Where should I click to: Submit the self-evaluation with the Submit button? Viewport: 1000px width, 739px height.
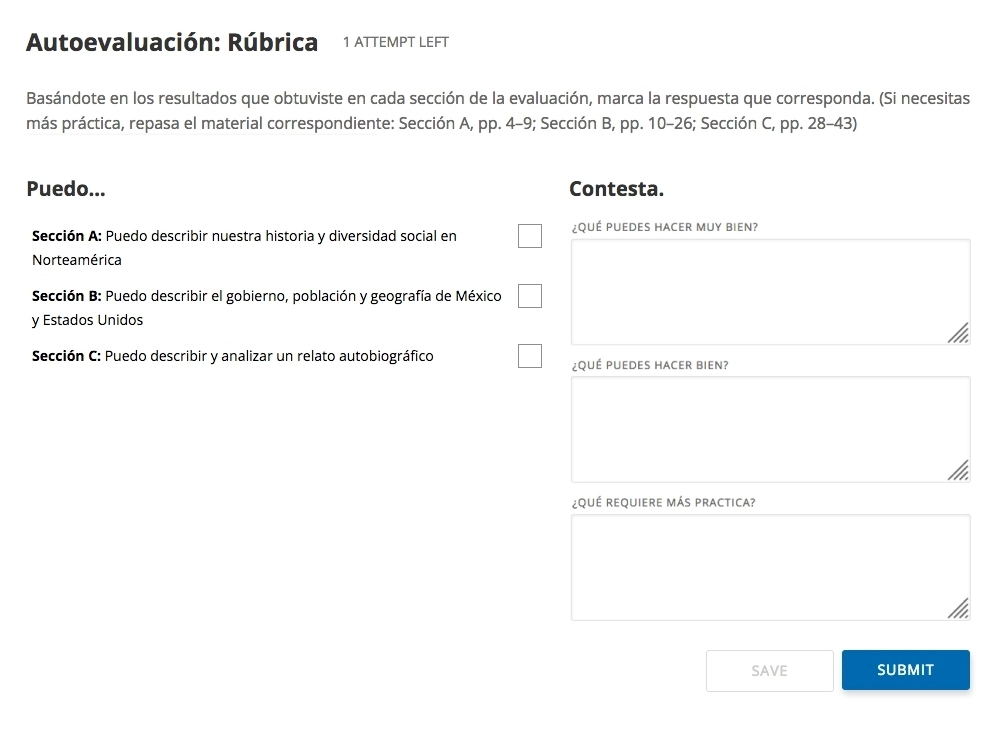tap(905, 670)
